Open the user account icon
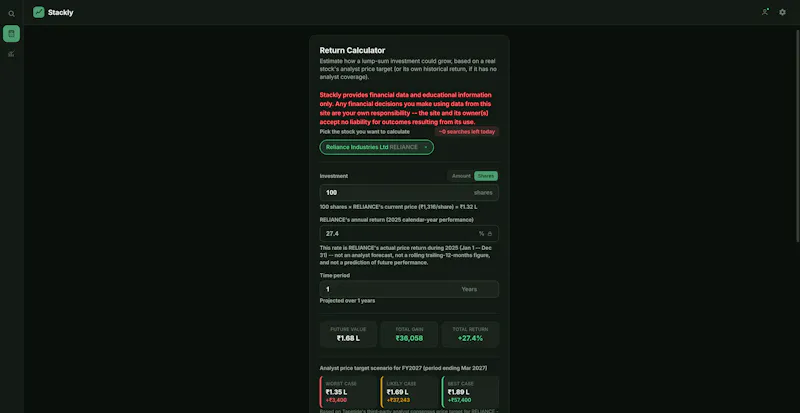 coord(765,12)
